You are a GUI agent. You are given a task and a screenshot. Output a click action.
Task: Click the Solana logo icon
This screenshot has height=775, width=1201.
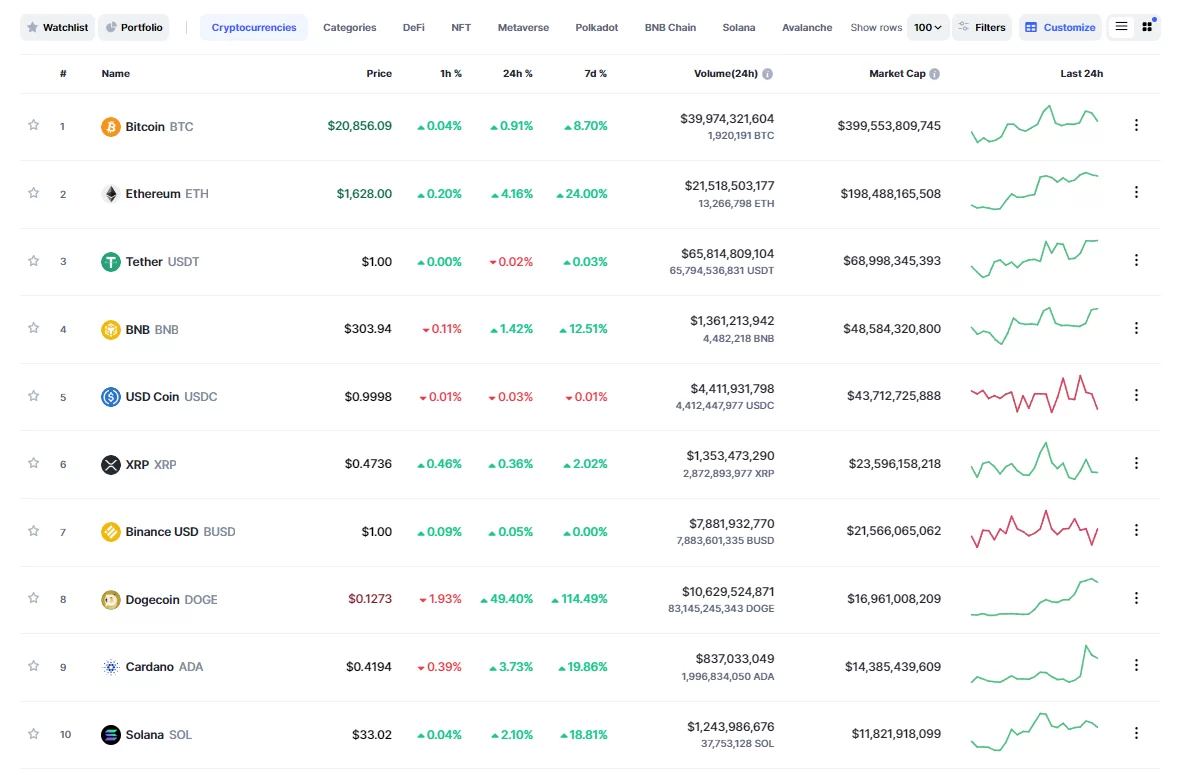[x=111, y=735]
